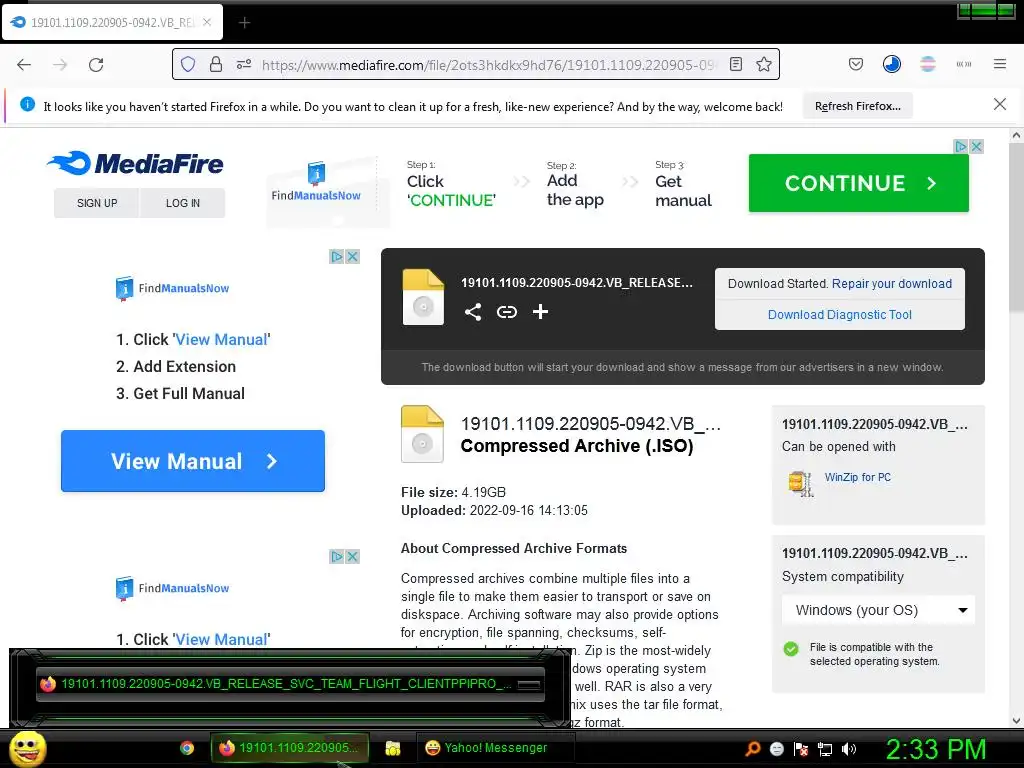Screen dimensions: 1024x768
Task: Click the green compatibility checkmark icon
Action: point(791,648)
